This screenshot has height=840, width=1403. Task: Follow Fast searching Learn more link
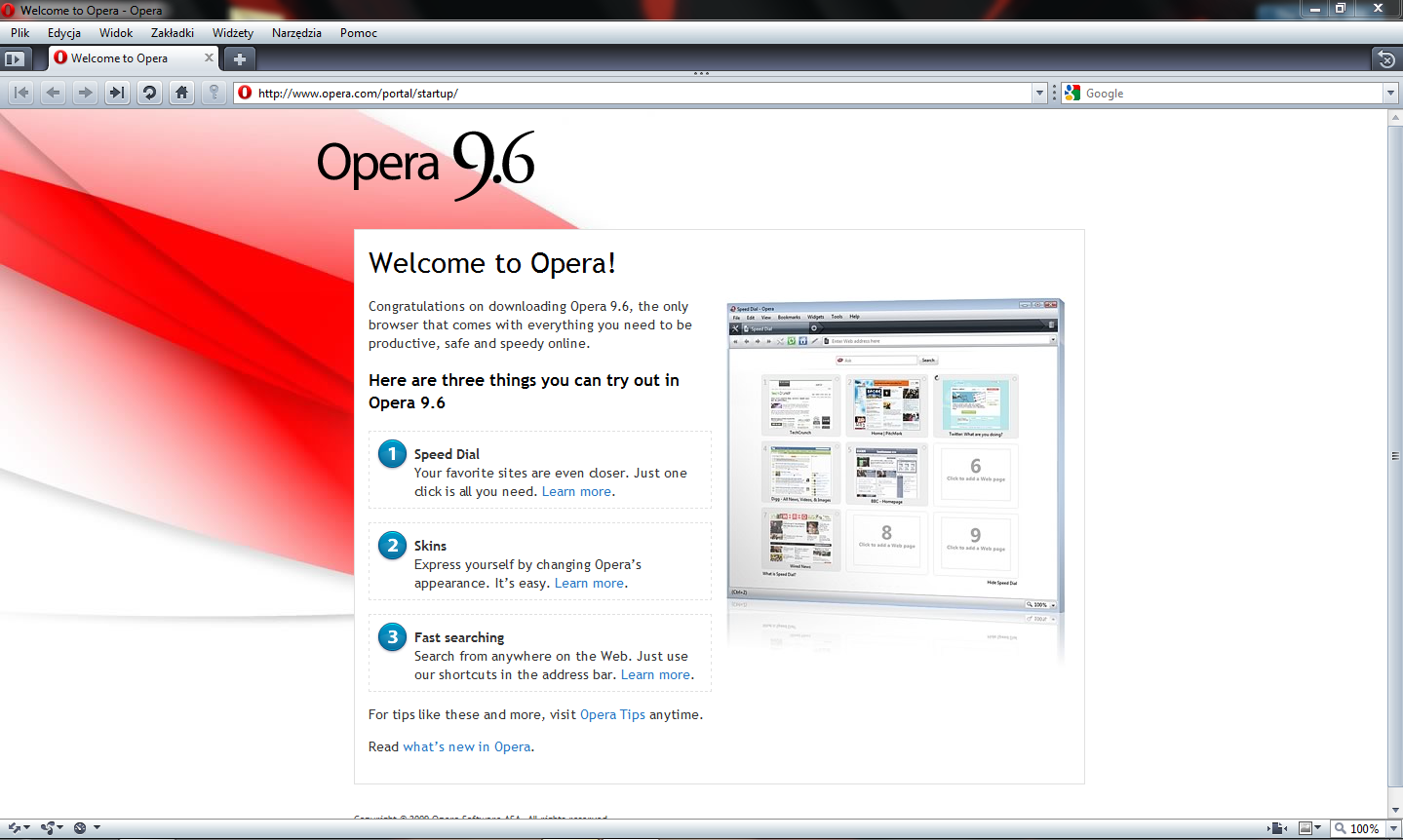(x=655, y=674)
